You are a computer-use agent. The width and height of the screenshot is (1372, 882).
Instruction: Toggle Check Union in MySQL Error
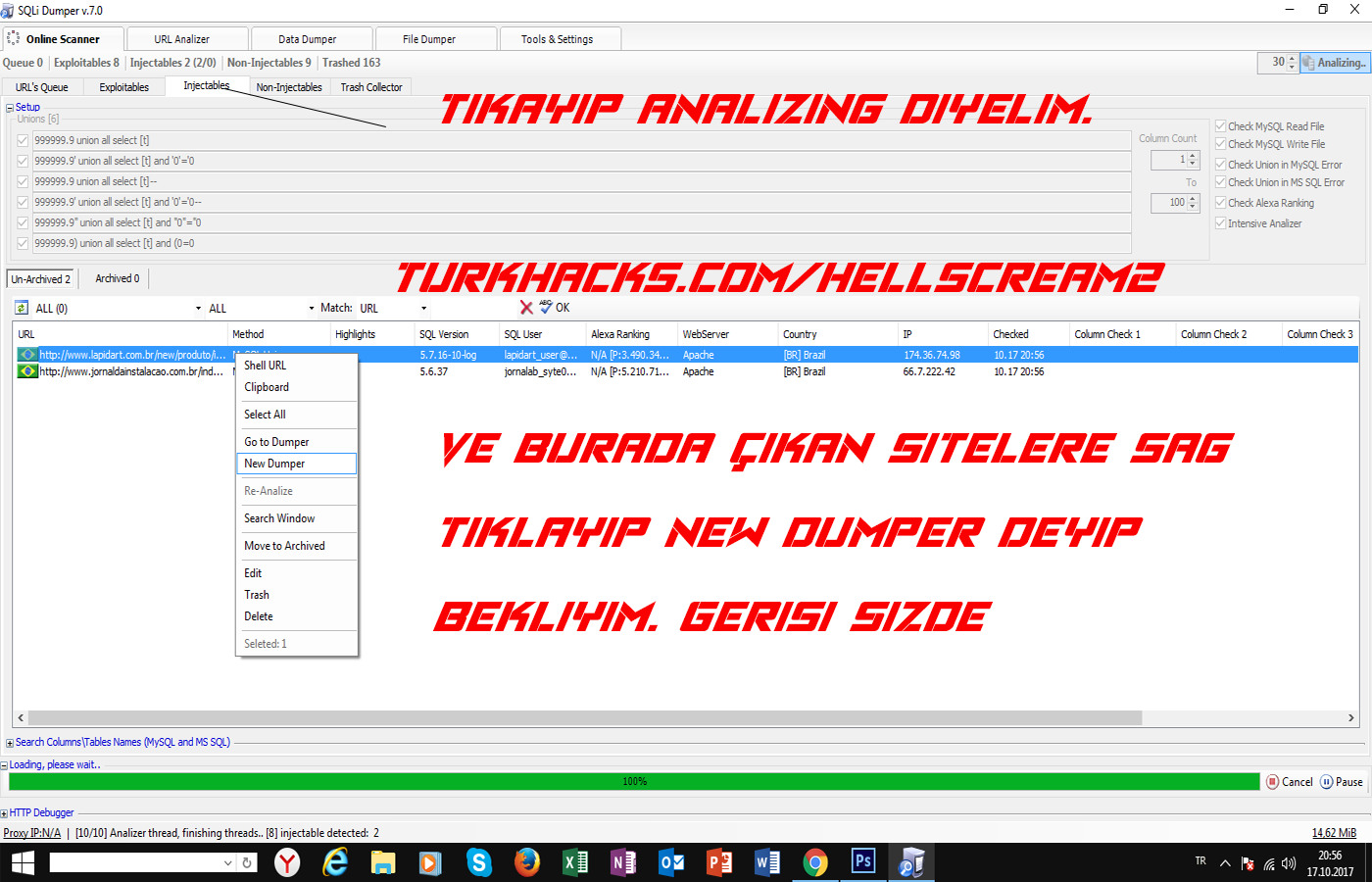(1221, 165)
